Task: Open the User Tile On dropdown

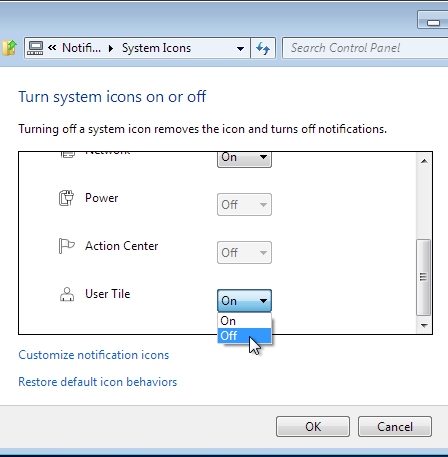Action: (x=244, y=301)
